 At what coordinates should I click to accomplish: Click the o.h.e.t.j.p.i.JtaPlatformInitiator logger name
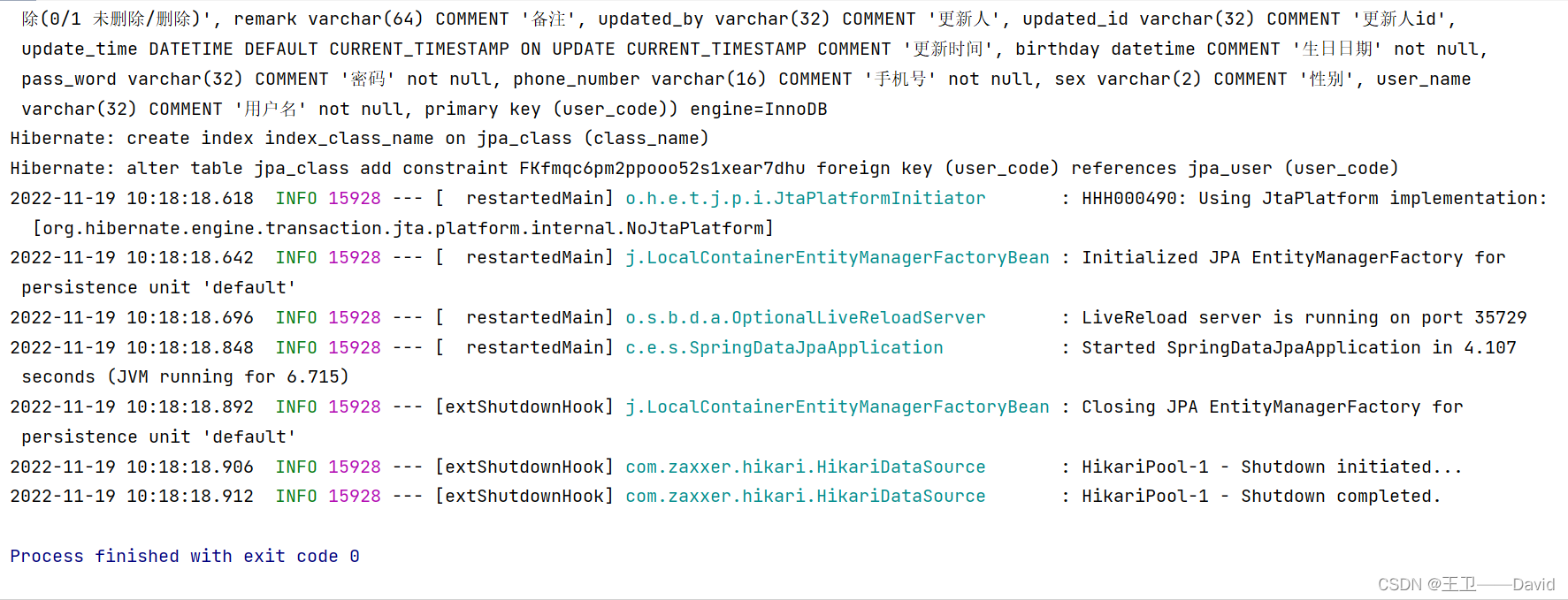[x=805, y=198]
